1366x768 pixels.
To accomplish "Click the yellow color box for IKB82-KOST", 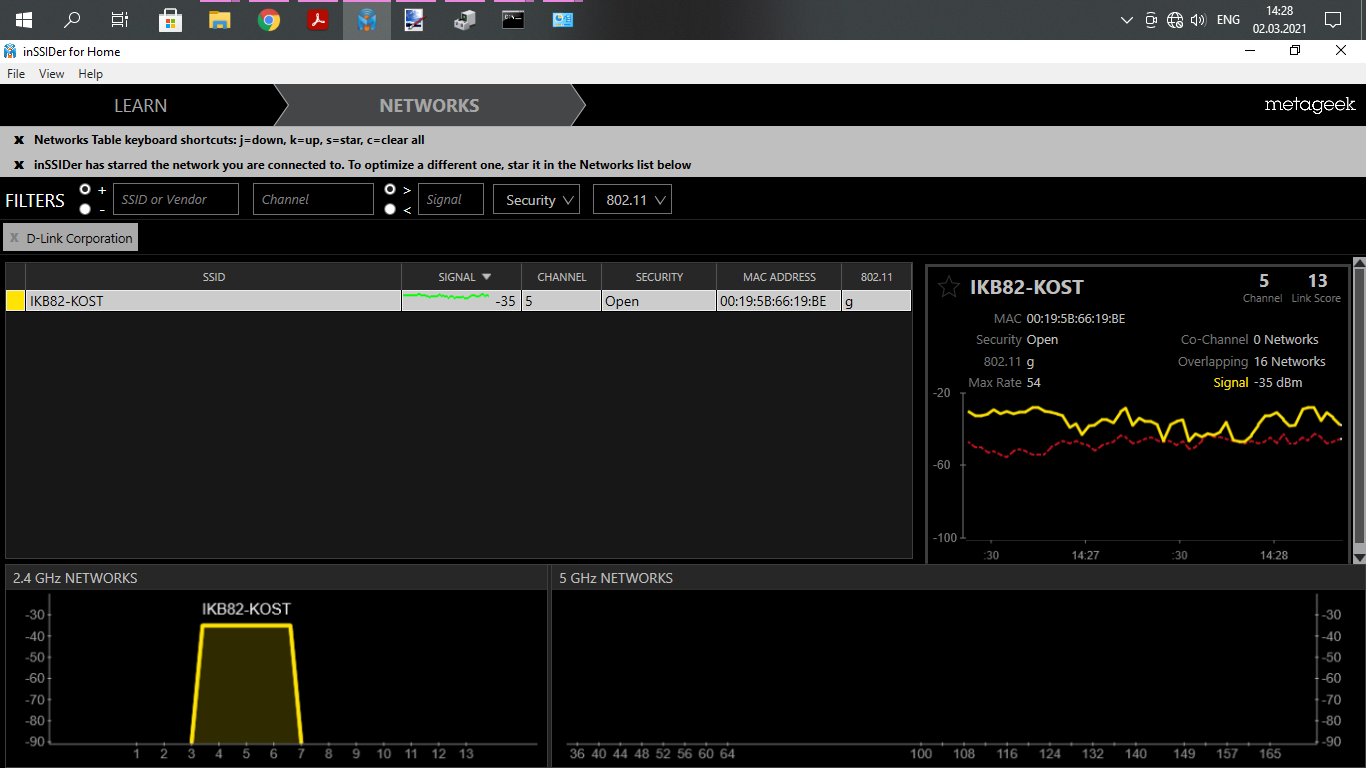I will click(16, 301).
